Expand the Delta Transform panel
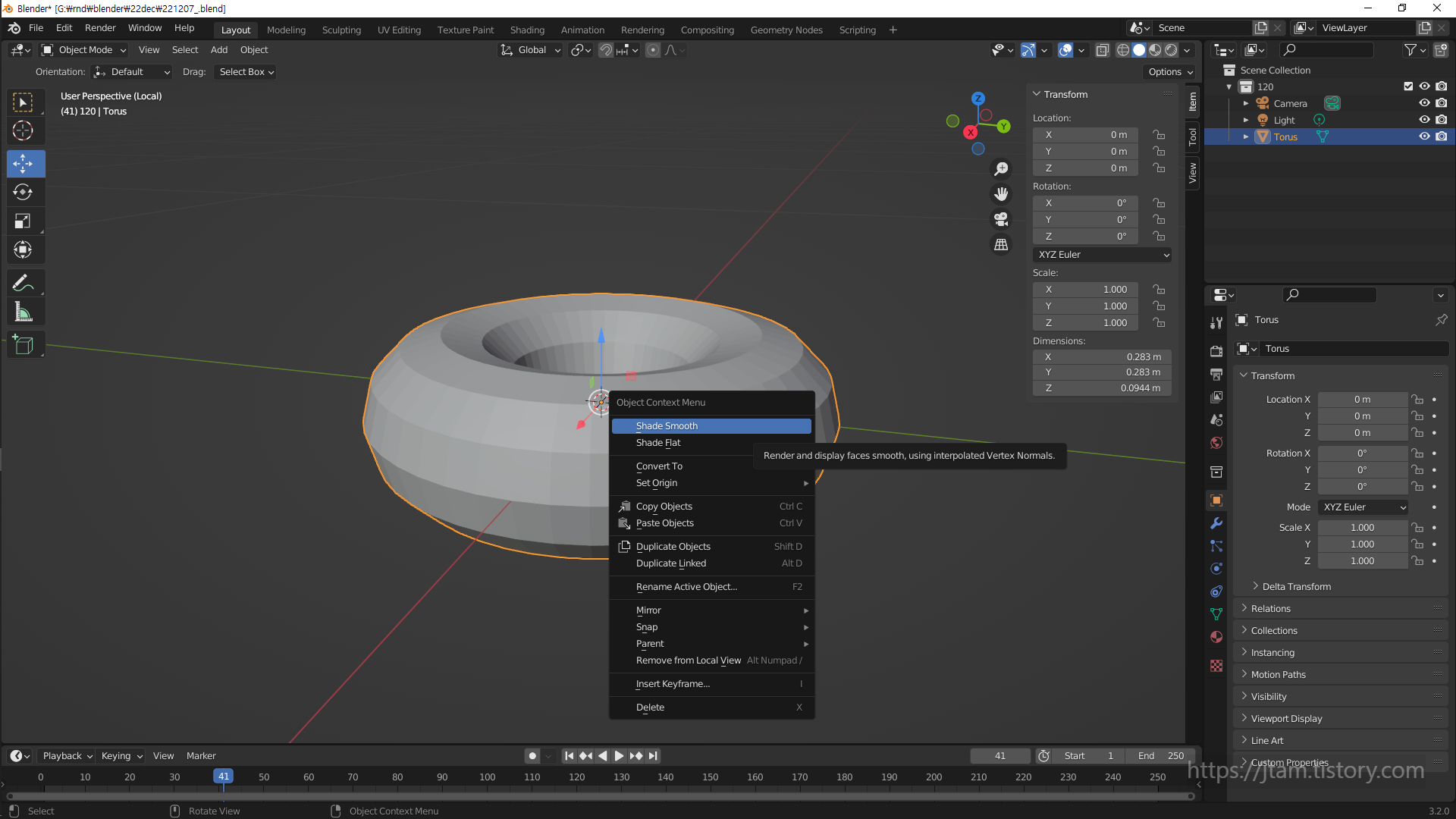This screenshot has height=819, width=1456. pyautogui.click(x=1296, y=586)
